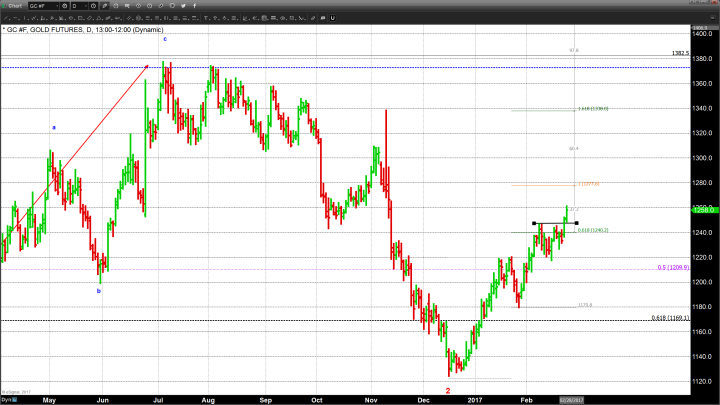720x405 pixels.
Task: Expand the trend line tool options arrow
Action: pyautogui.click(x=10, y=19)
